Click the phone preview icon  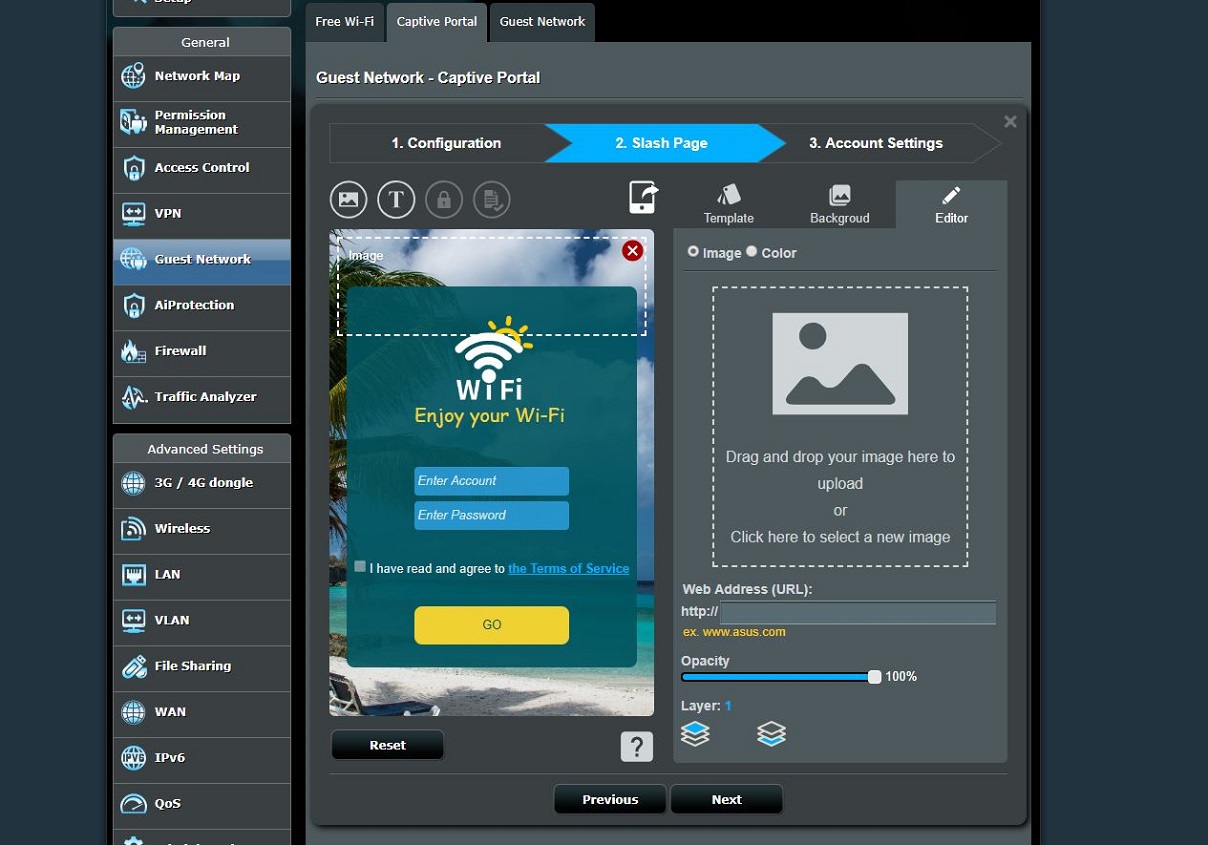click(643, 197)
